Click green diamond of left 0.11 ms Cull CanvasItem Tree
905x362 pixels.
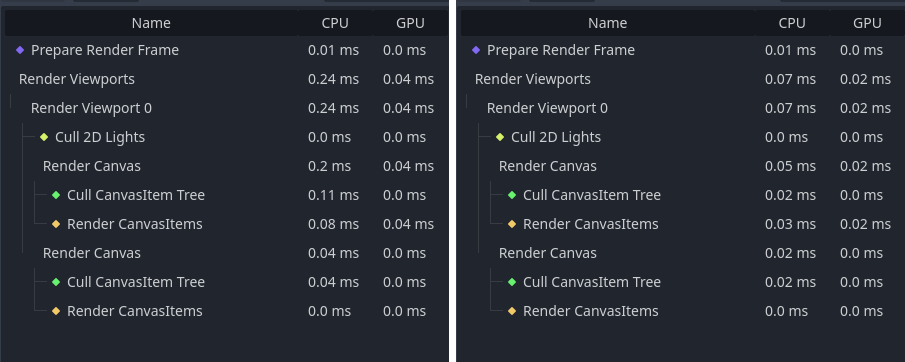(56, 195)
